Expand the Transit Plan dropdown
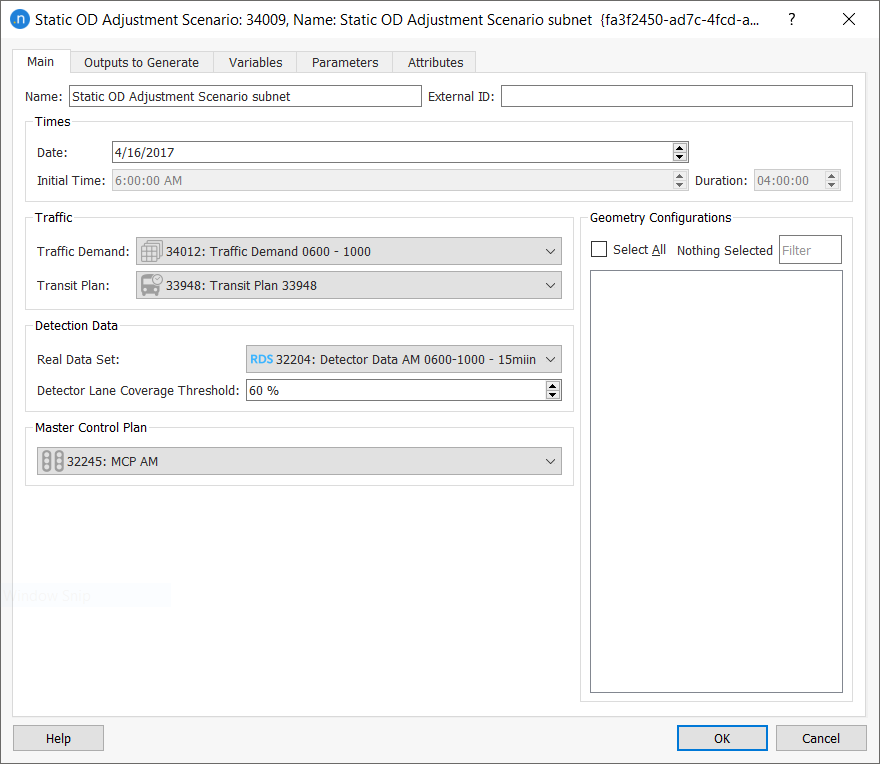Screen dimensions: 880x764 coord(550,286)
